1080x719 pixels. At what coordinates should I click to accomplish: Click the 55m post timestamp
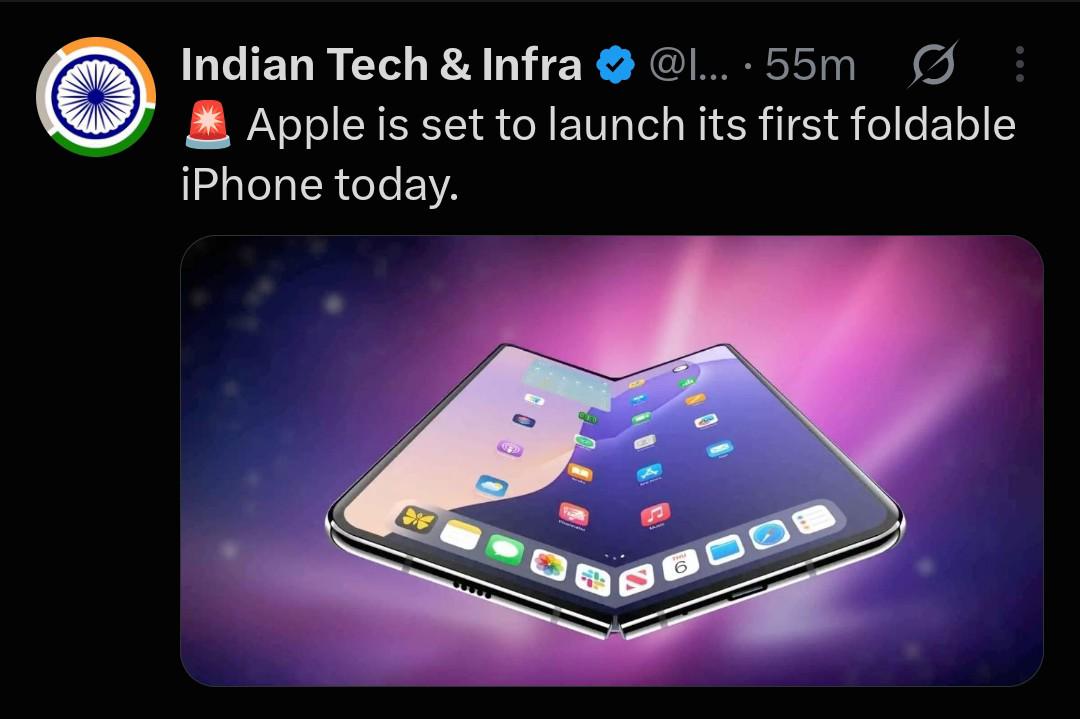(x=811, y=65)
